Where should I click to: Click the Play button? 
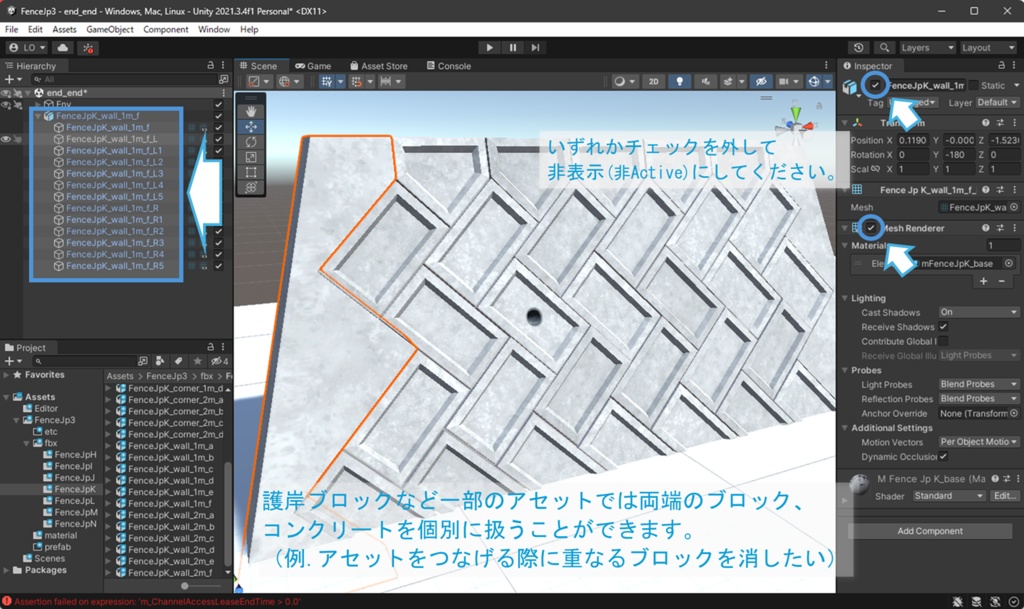click(x=489, y=48)
